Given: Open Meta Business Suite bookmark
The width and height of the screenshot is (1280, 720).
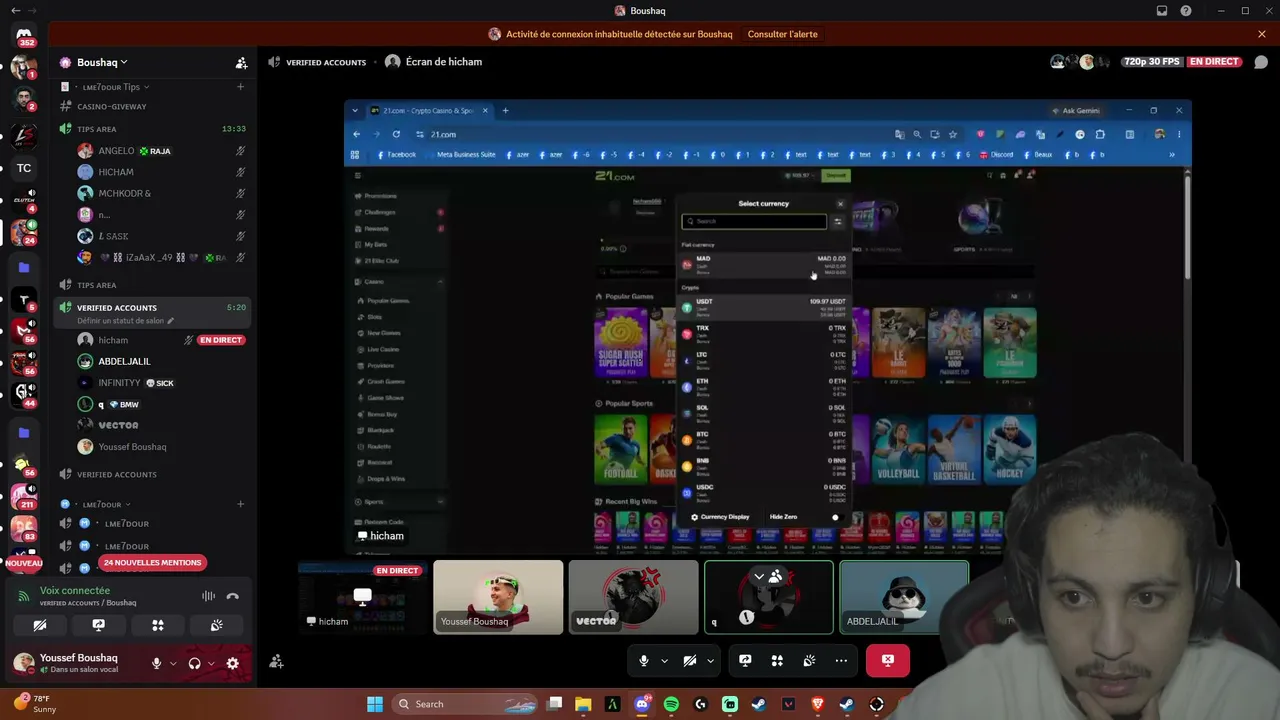Looking at the screenshot, I should click(x=461, y=155).
